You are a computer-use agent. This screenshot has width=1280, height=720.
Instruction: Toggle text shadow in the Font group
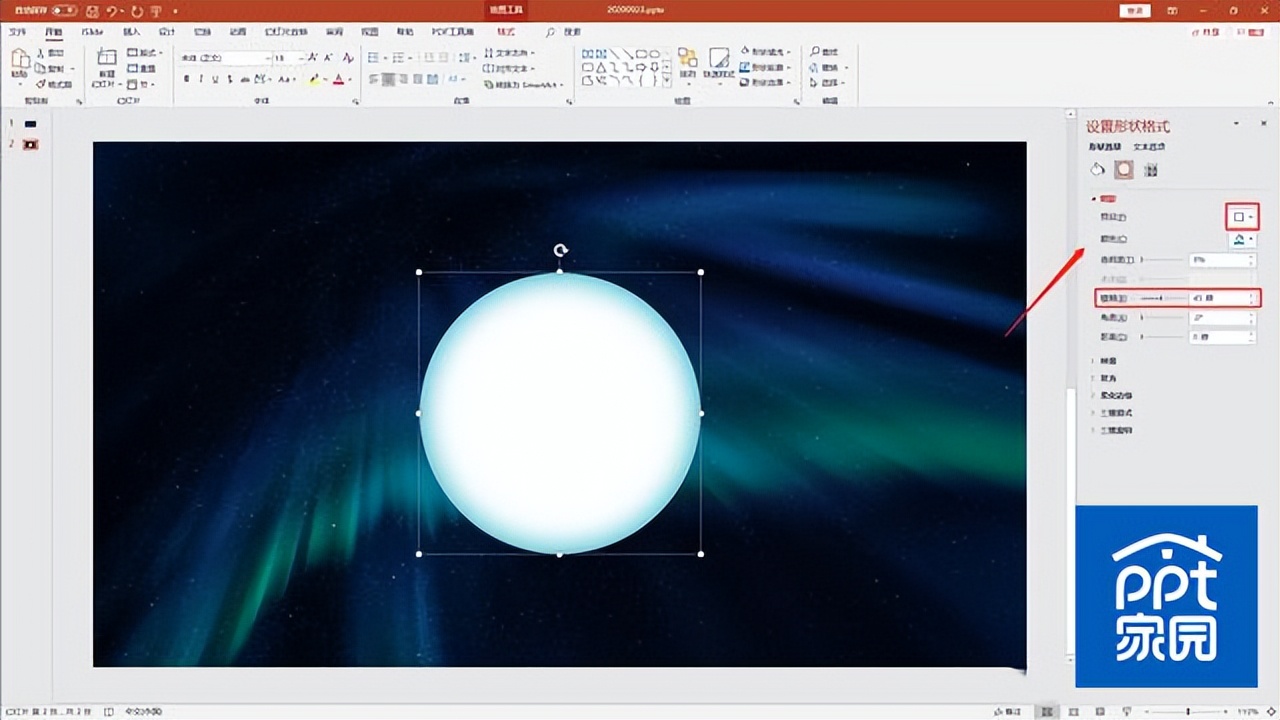[x=229, y=79]
